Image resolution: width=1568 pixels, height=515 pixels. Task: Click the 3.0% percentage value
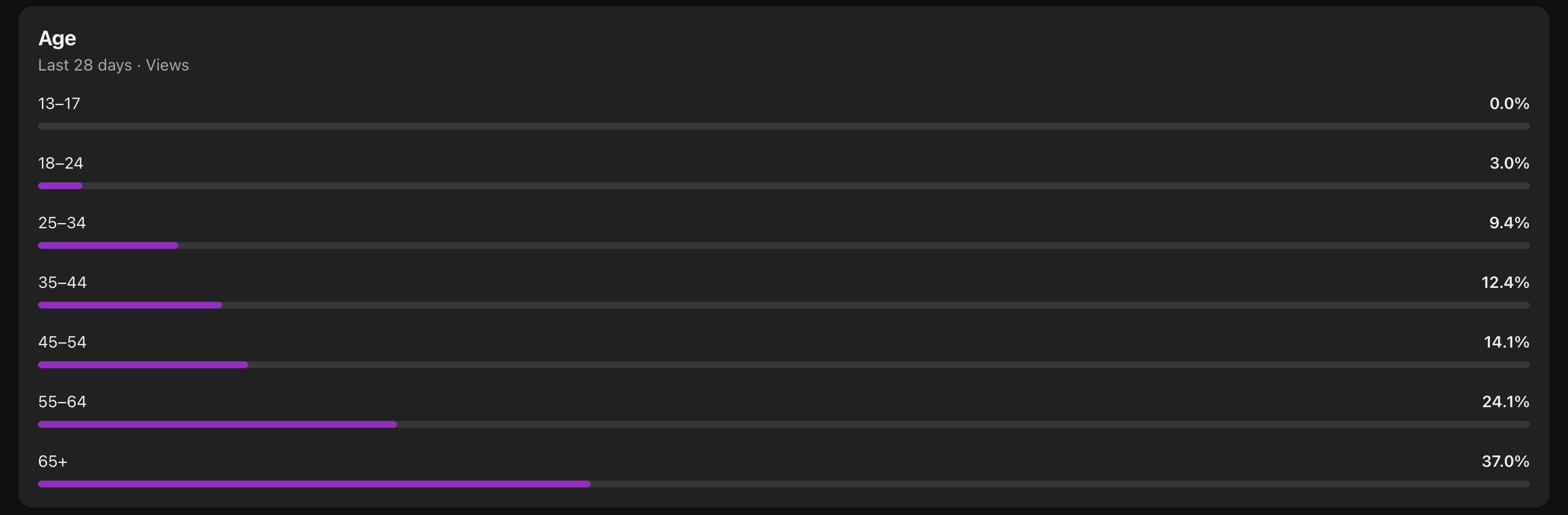[x=1509, y=163]
